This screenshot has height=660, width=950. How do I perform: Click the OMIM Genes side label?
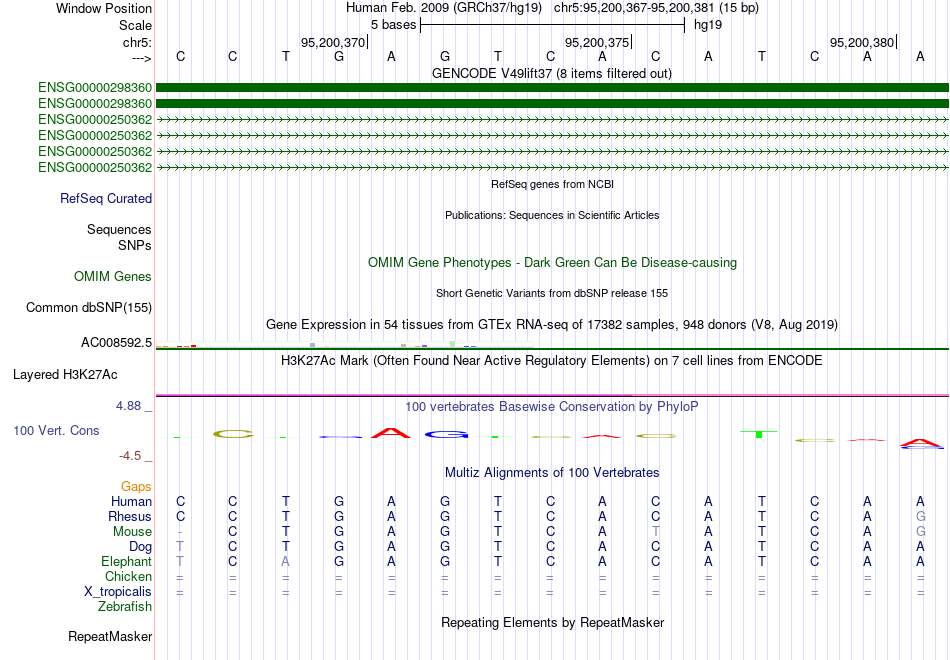113,276
